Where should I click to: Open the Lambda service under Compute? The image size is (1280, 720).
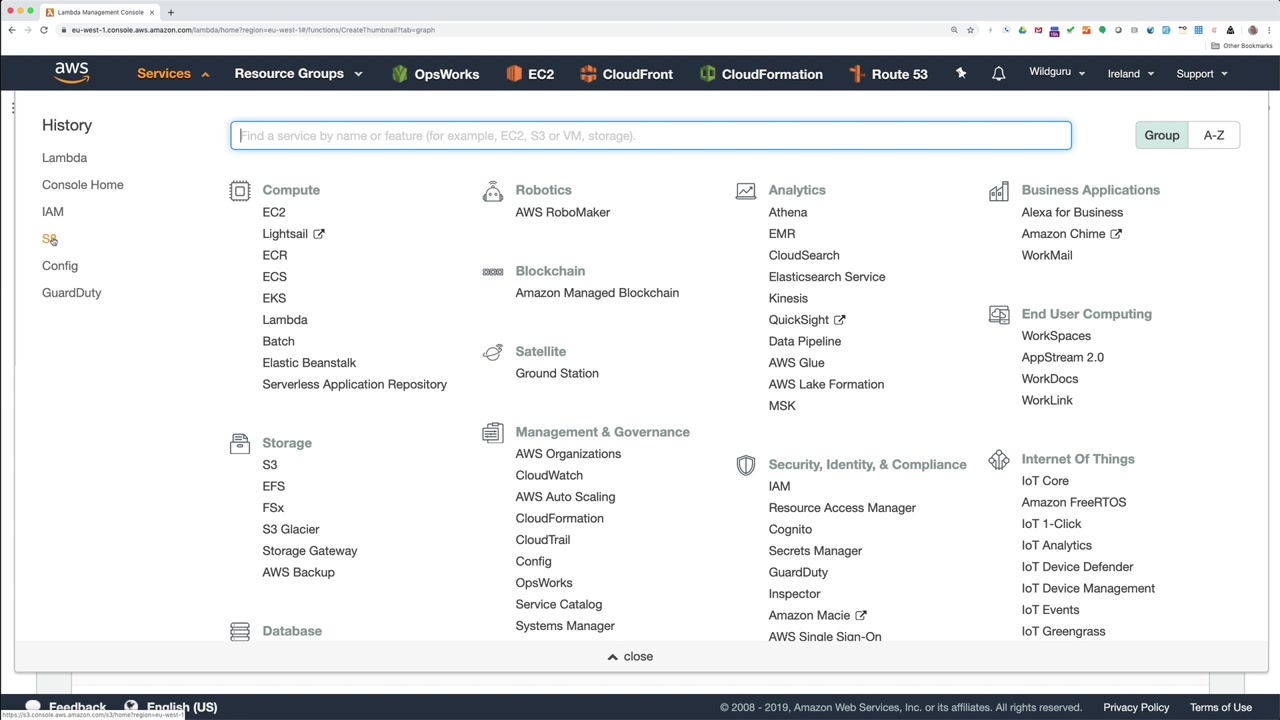pos(284,320)
